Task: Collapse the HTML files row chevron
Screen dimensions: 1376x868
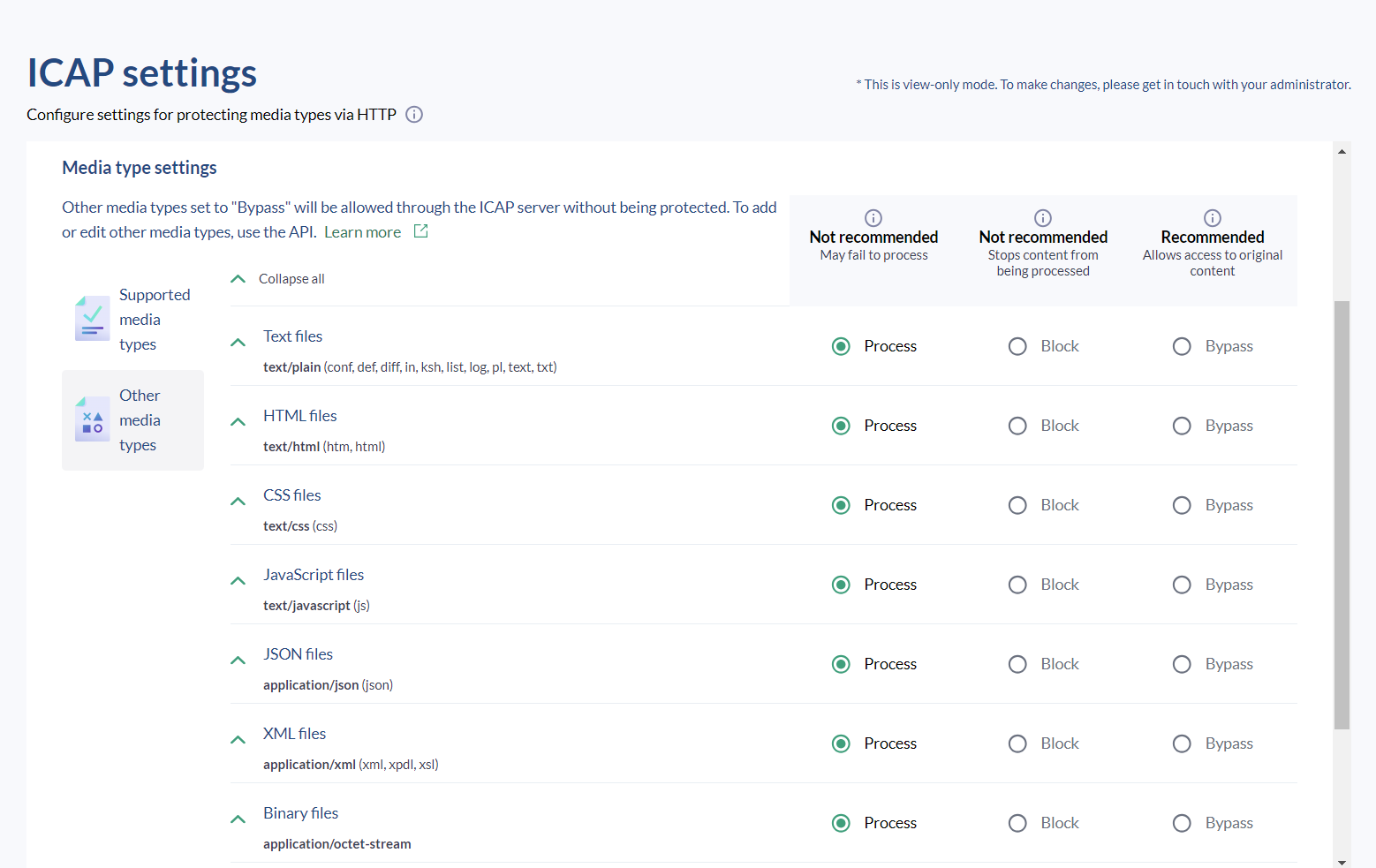Action: point(238,422)
